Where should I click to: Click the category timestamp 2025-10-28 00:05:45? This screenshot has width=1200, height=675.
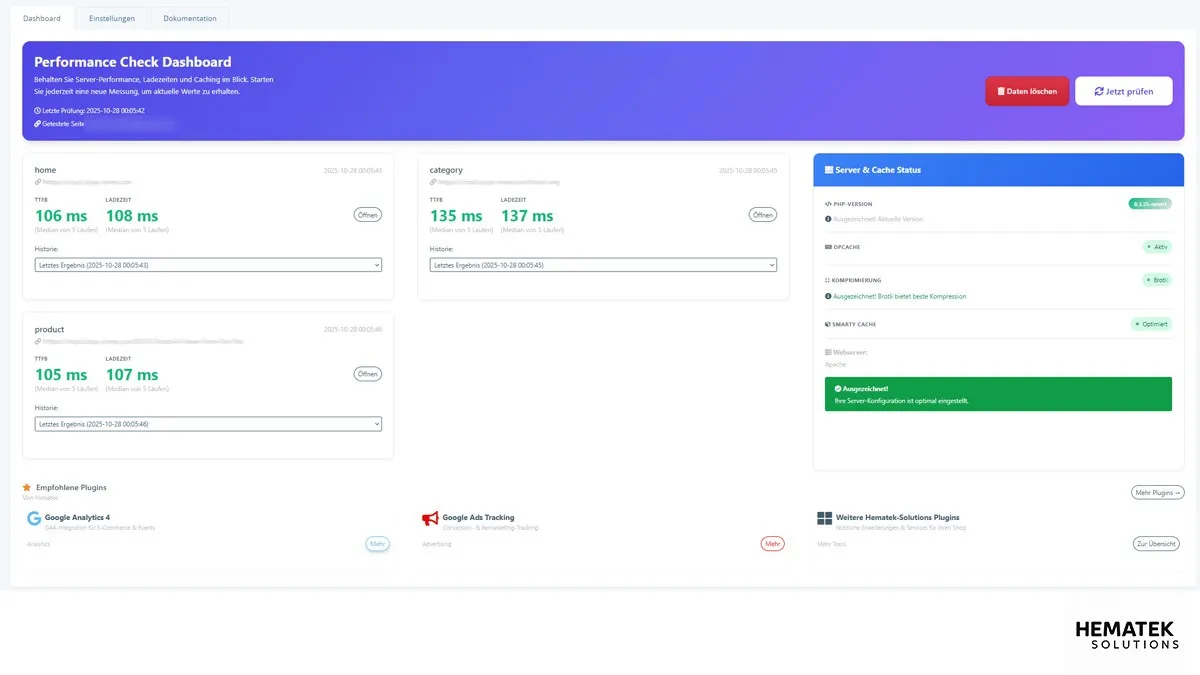[x=748, y=171]
